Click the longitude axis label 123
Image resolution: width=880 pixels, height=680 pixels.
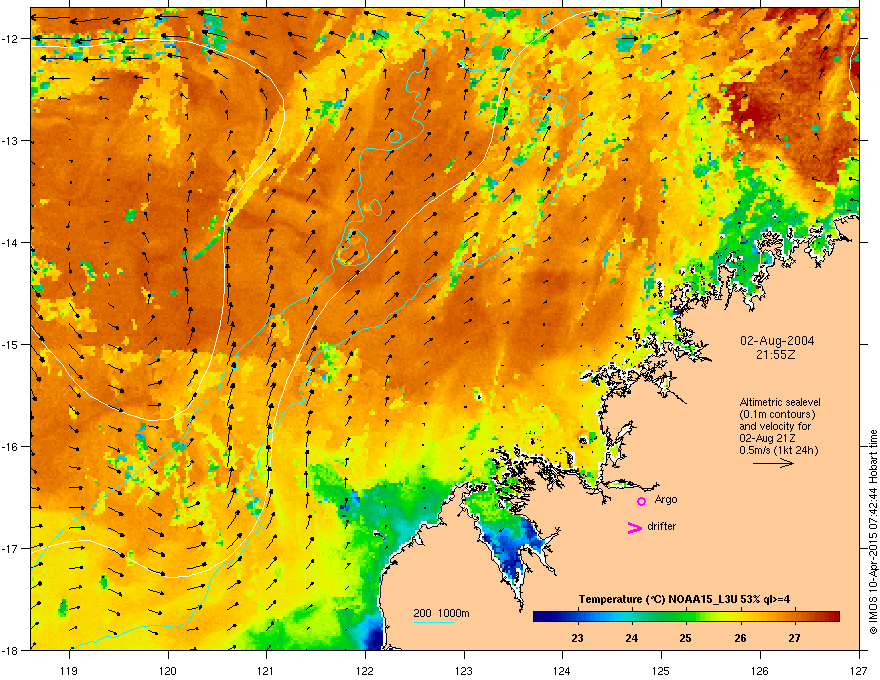point(464,670)
